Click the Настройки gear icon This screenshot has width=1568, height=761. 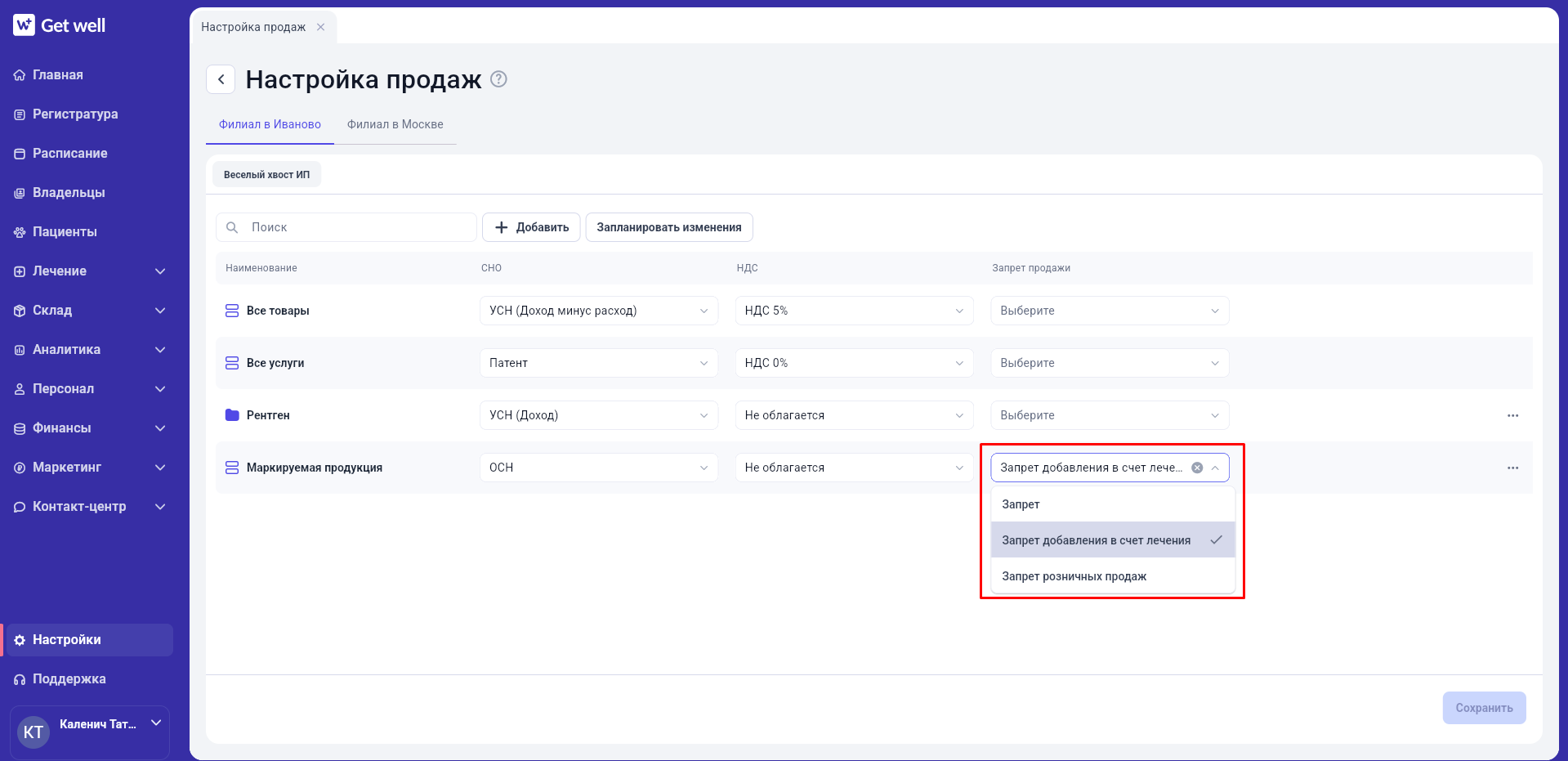click(x=20, y=640)
